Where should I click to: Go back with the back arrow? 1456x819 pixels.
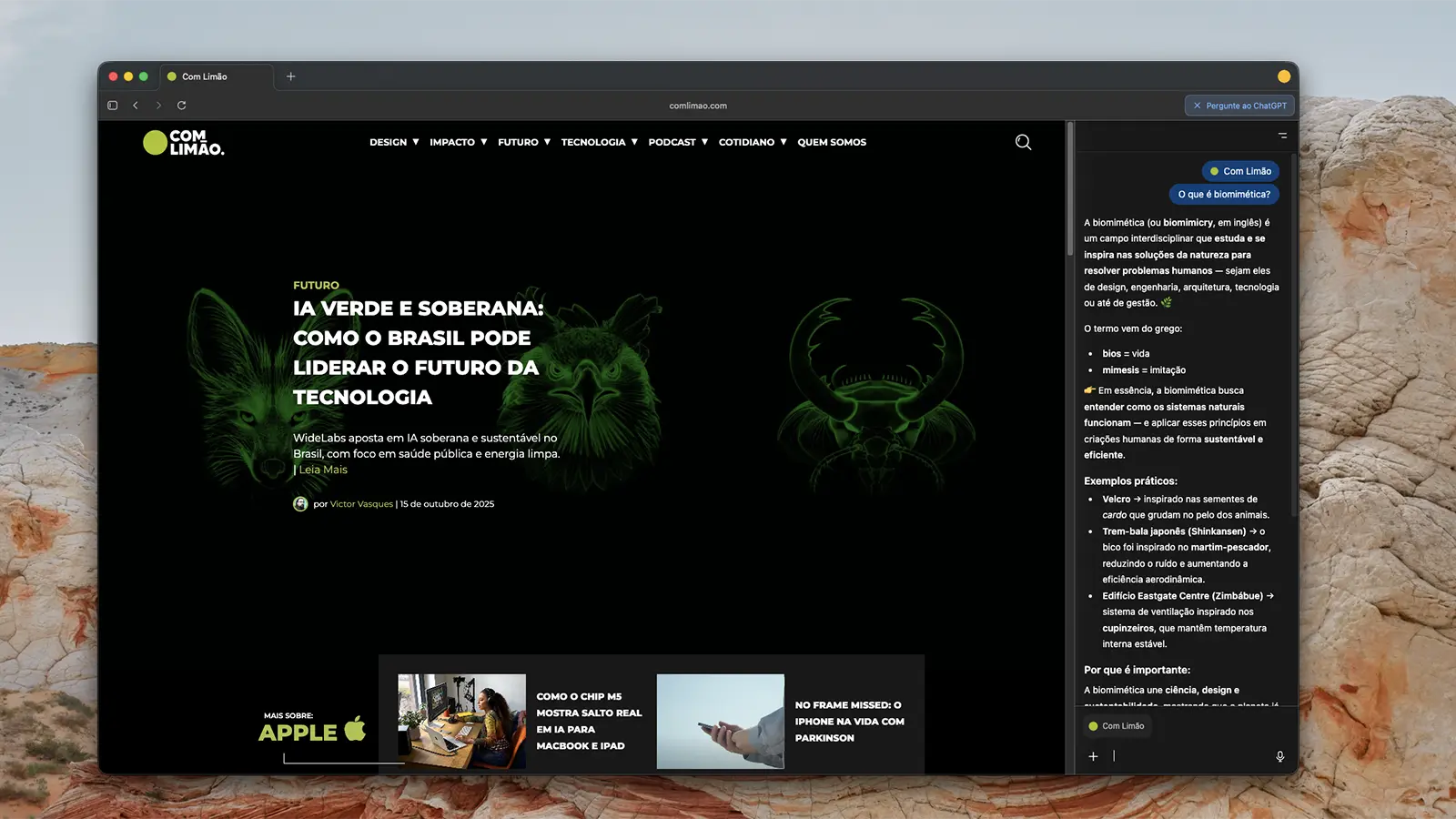pos(136,106)
